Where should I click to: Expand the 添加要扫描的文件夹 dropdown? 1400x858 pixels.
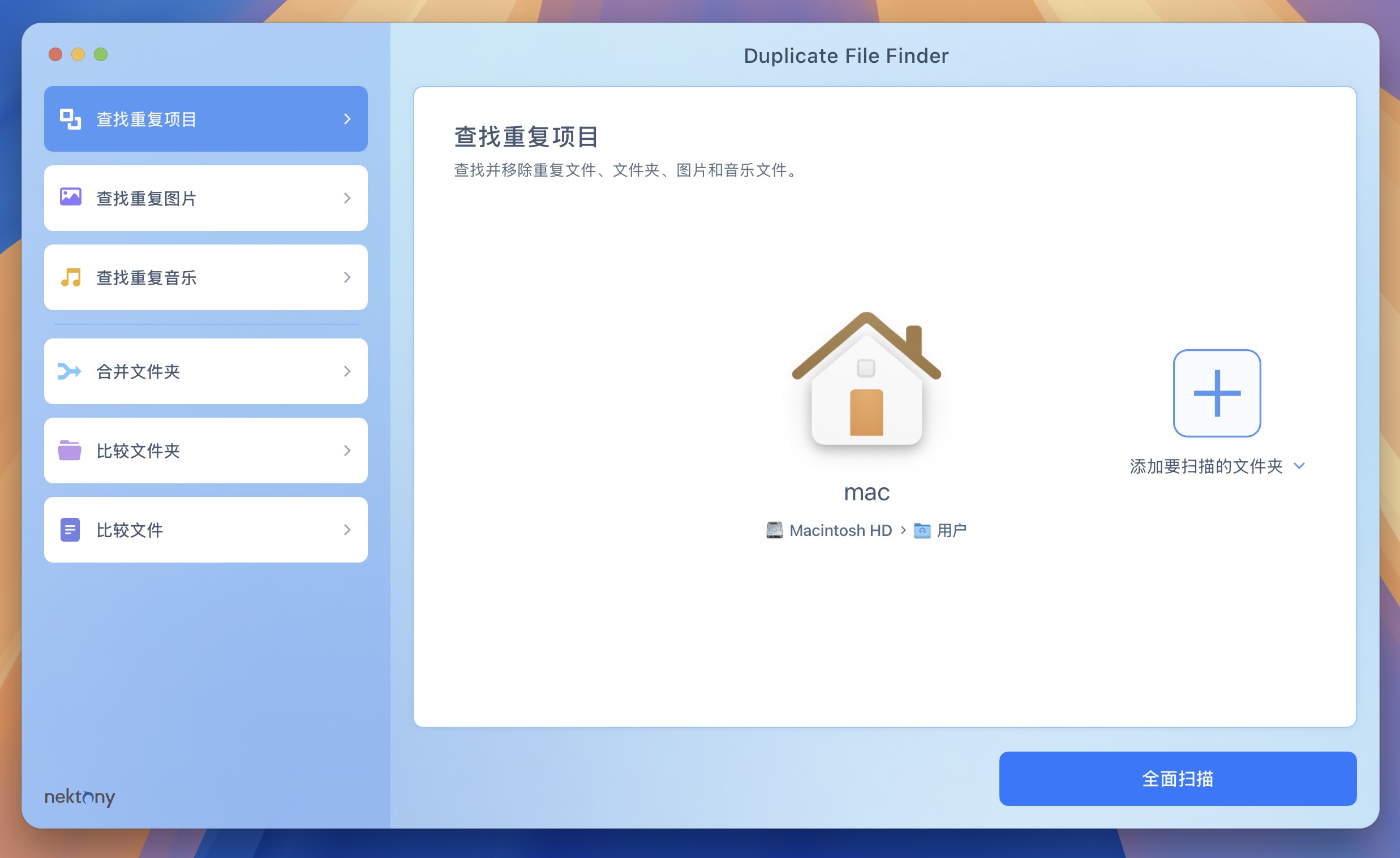point(1300,466)
